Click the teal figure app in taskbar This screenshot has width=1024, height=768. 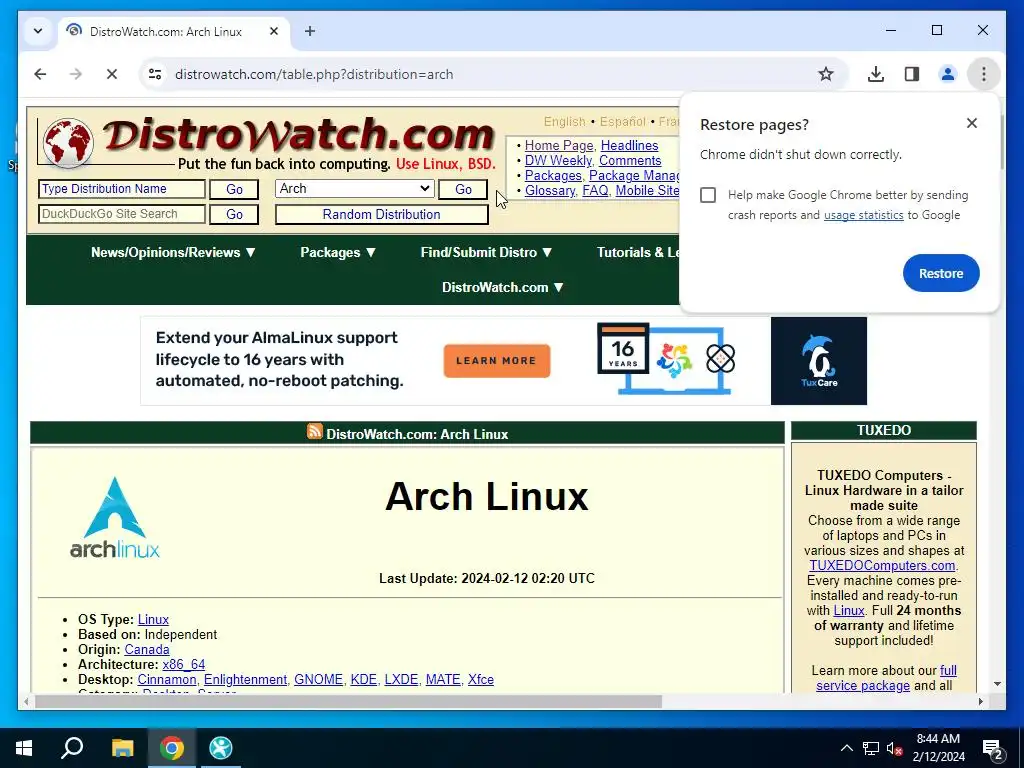221,748
